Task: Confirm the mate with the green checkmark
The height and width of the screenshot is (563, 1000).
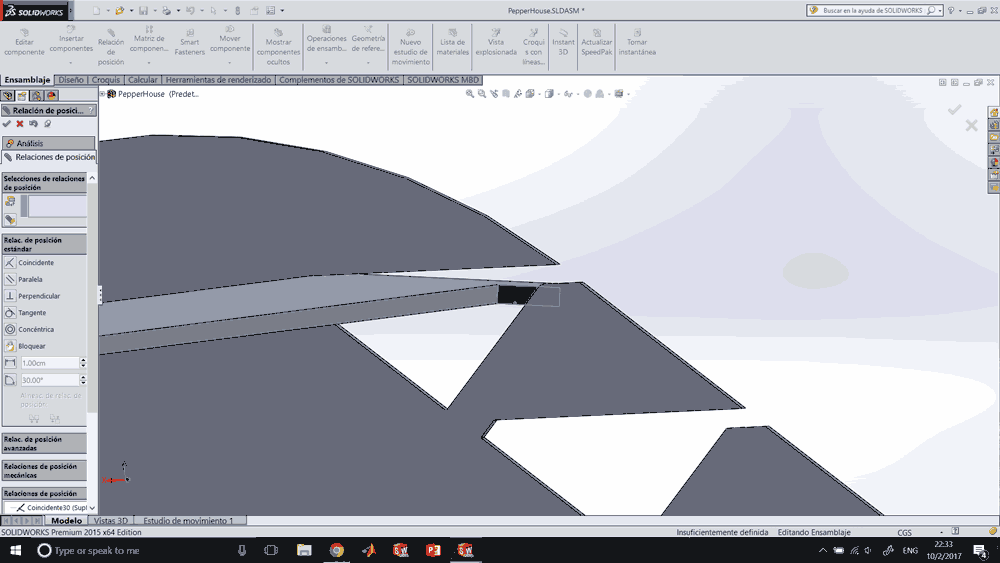Action: [7, 124]
